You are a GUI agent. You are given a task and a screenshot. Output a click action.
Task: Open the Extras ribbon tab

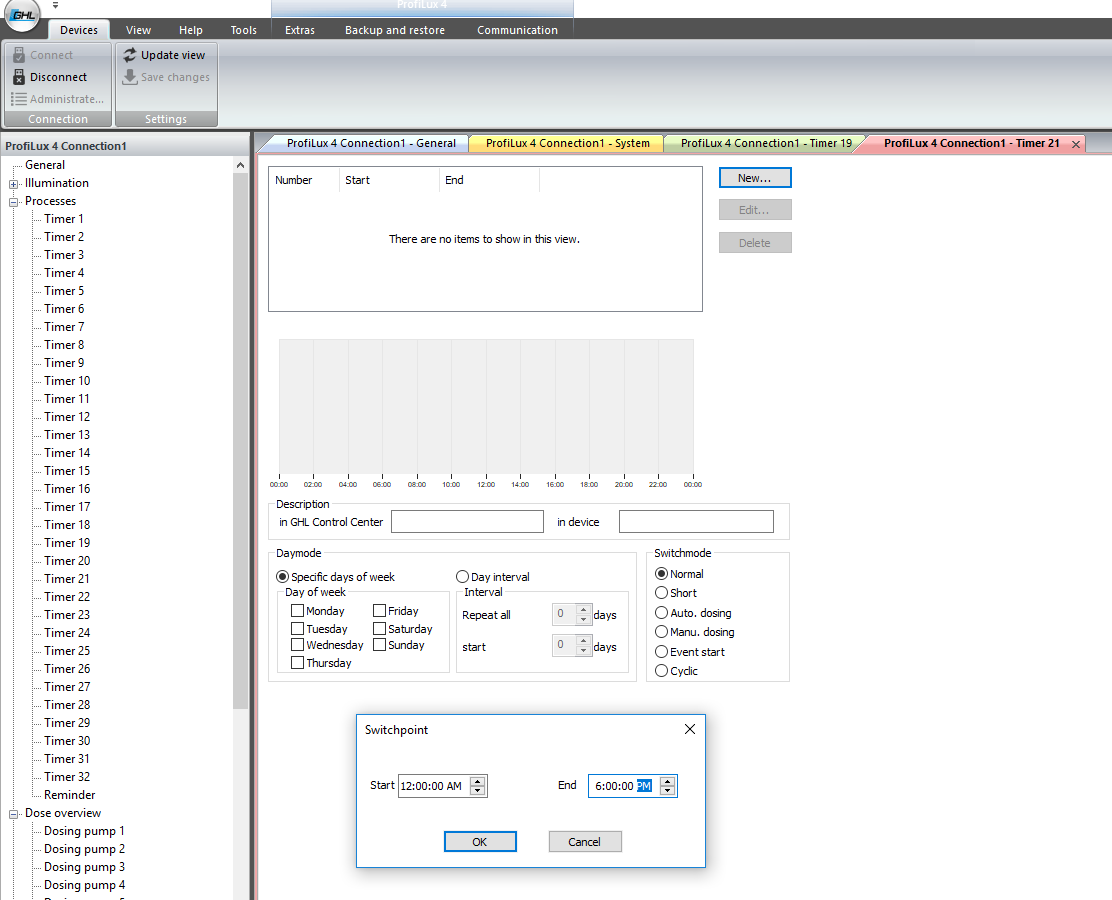[300, 30]
